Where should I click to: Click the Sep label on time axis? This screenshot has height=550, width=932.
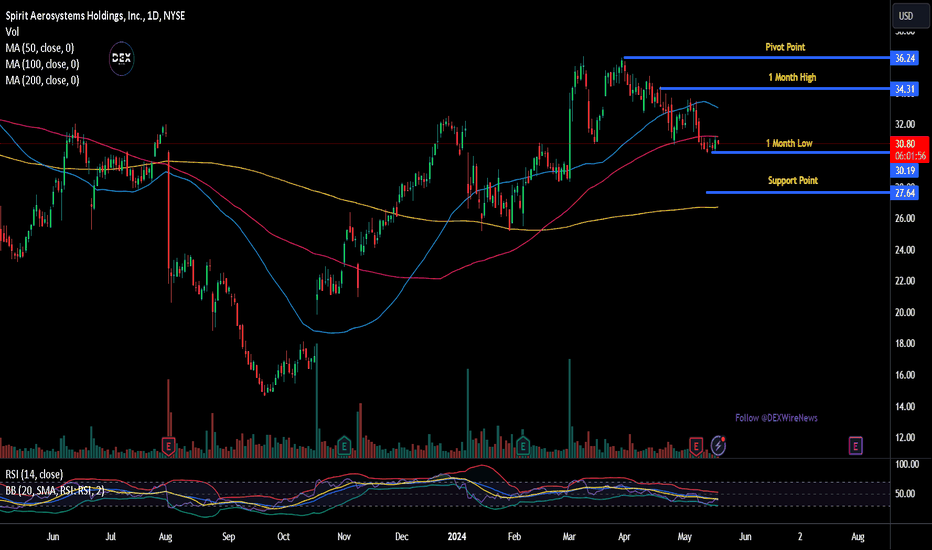coord(228,536)
